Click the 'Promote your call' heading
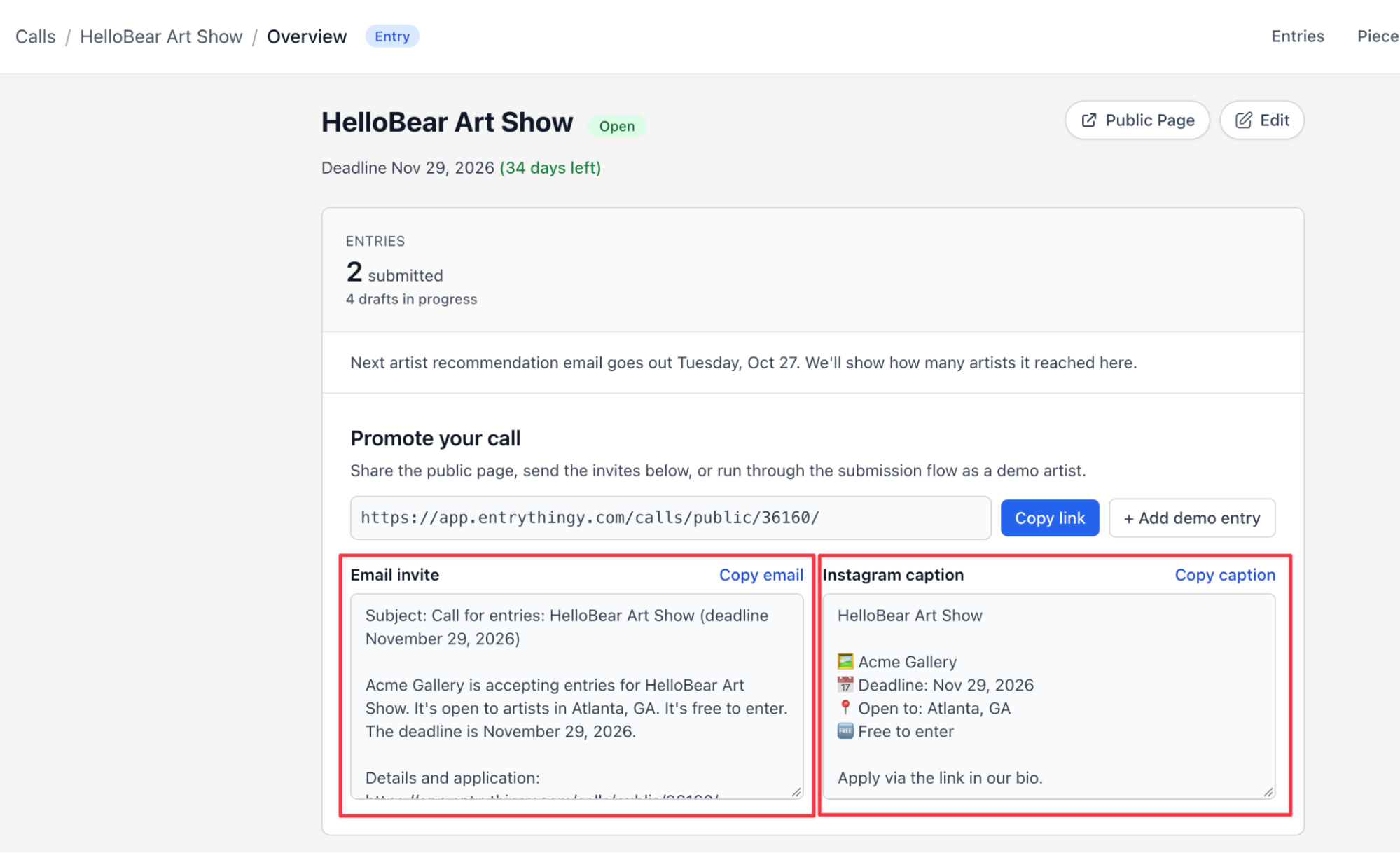The width and height of the screenshot is (1400, 853). [436, 438]
